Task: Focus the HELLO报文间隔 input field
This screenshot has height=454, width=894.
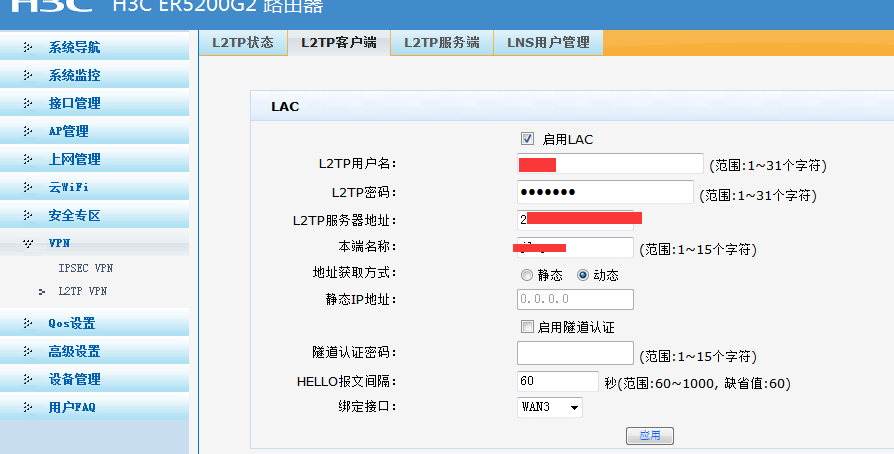Action: coord(558,381)
